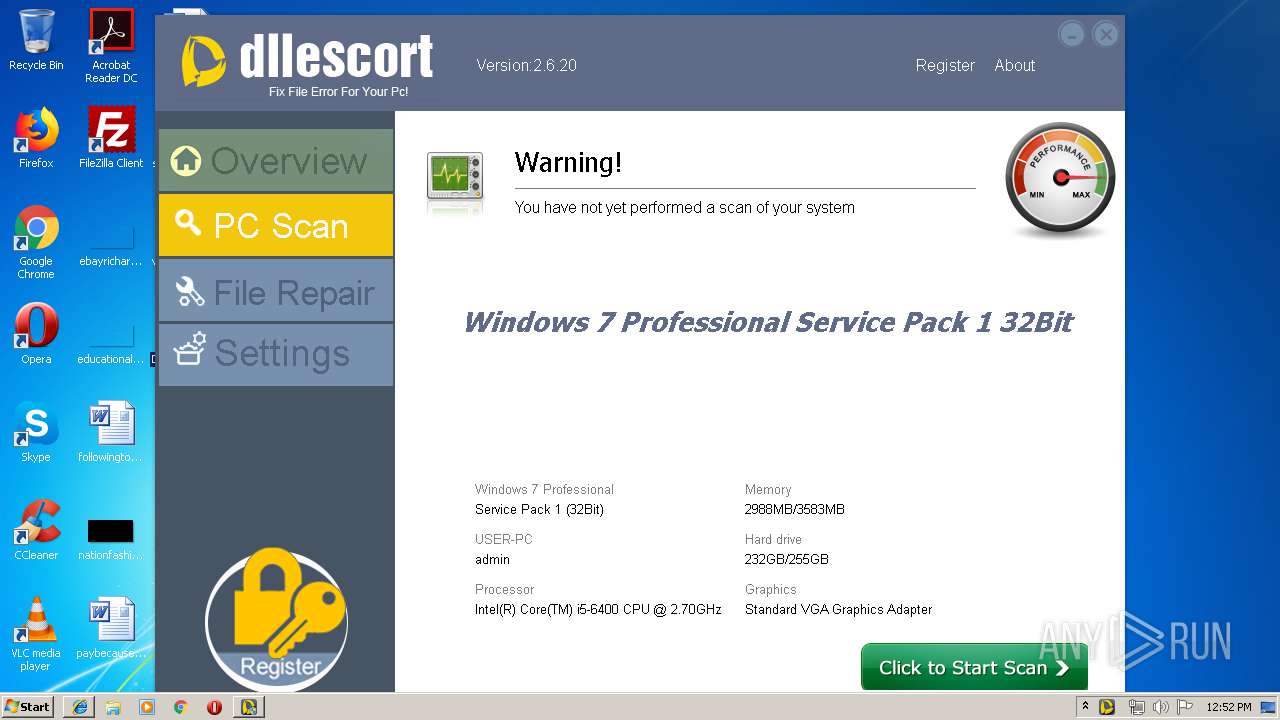Click the dllescort logo icon

click(203, 61)
